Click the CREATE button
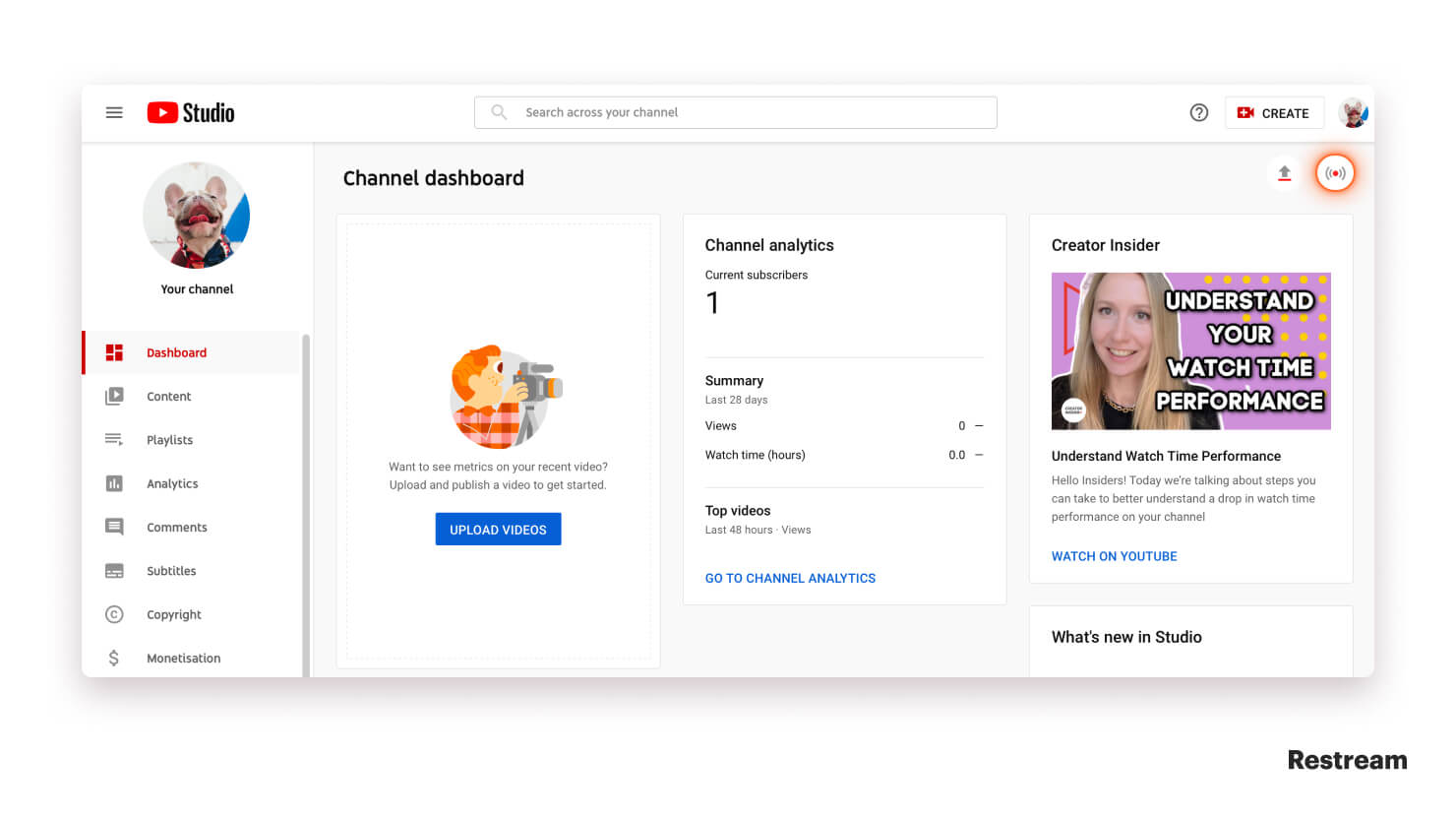1456x819 pixels. 1274,112
